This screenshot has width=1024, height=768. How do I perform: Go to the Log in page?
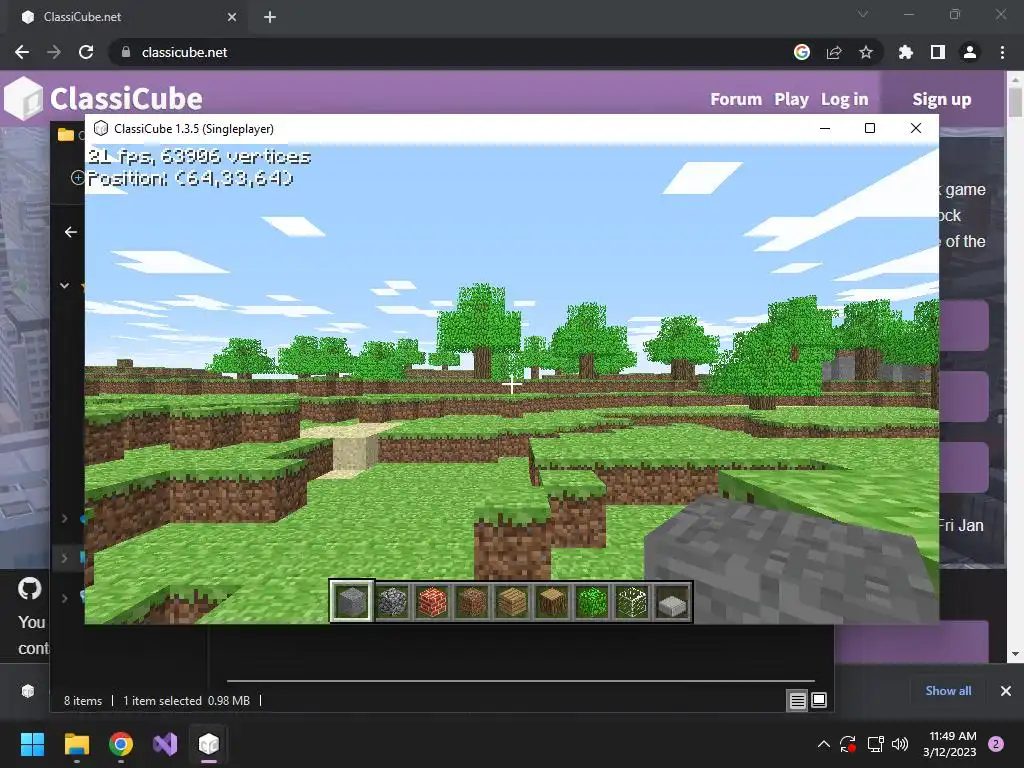tap(844, 99)
